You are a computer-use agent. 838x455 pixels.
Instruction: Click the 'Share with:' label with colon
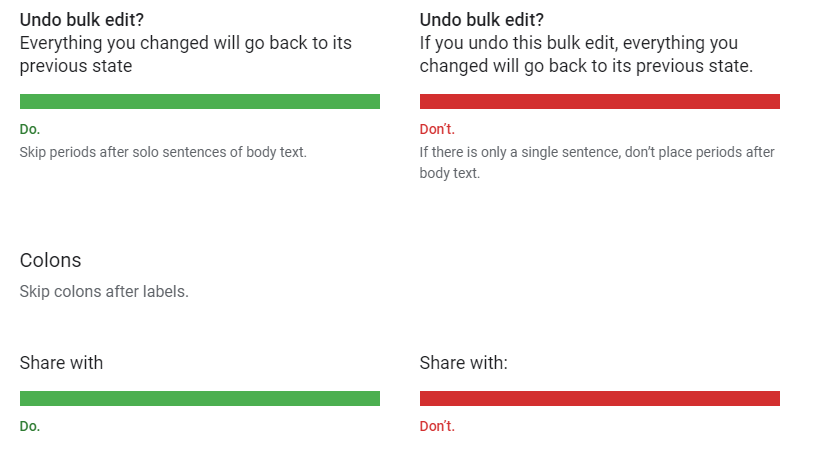tap(463, 363)
